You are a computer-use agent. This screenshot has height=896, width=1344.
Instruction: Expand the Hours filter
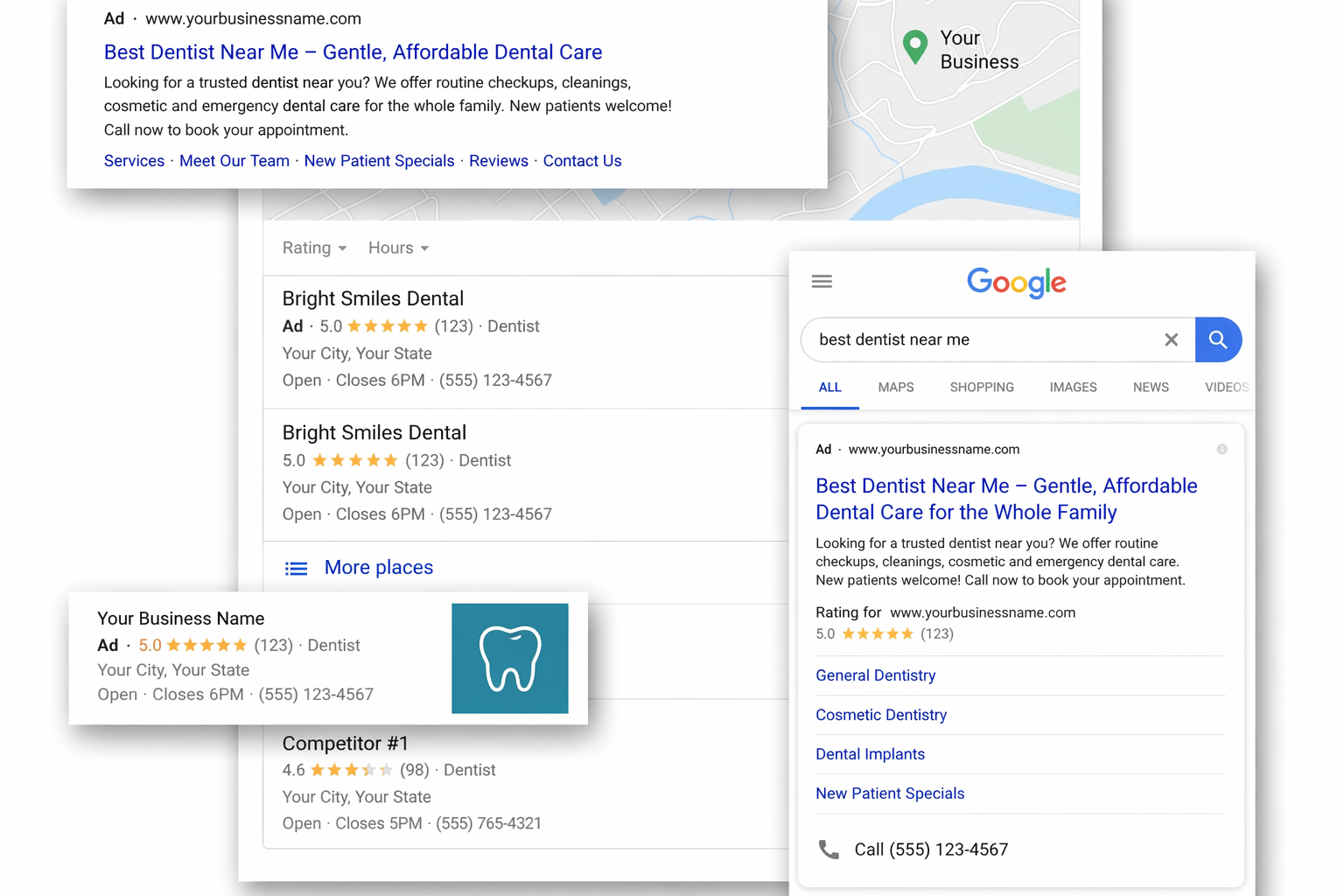[397, 248]
